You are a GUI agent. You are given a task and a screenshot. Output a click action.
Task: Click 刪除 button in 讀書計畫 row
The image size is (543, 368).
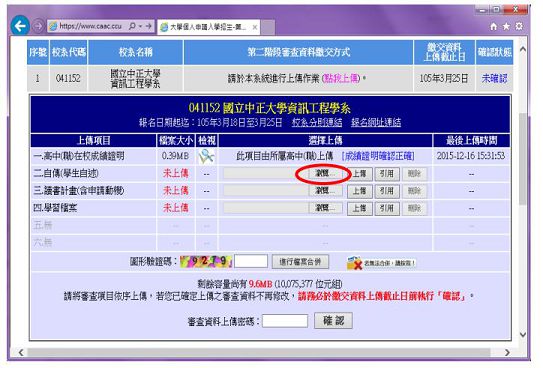point(415,191)
